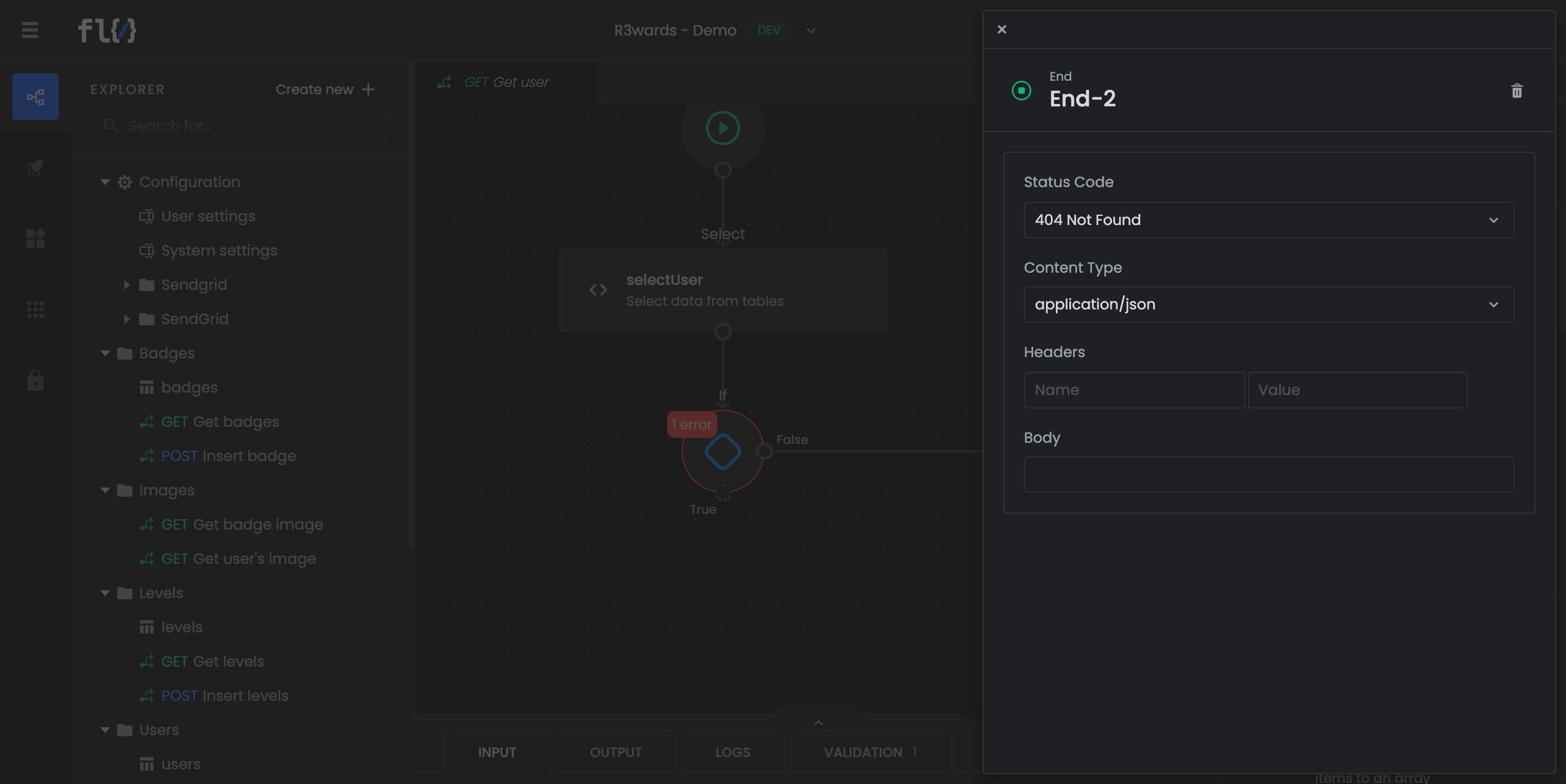Close the End-2 side panel
This screenshot has width=1566, height=784.
coord(1001,29)
